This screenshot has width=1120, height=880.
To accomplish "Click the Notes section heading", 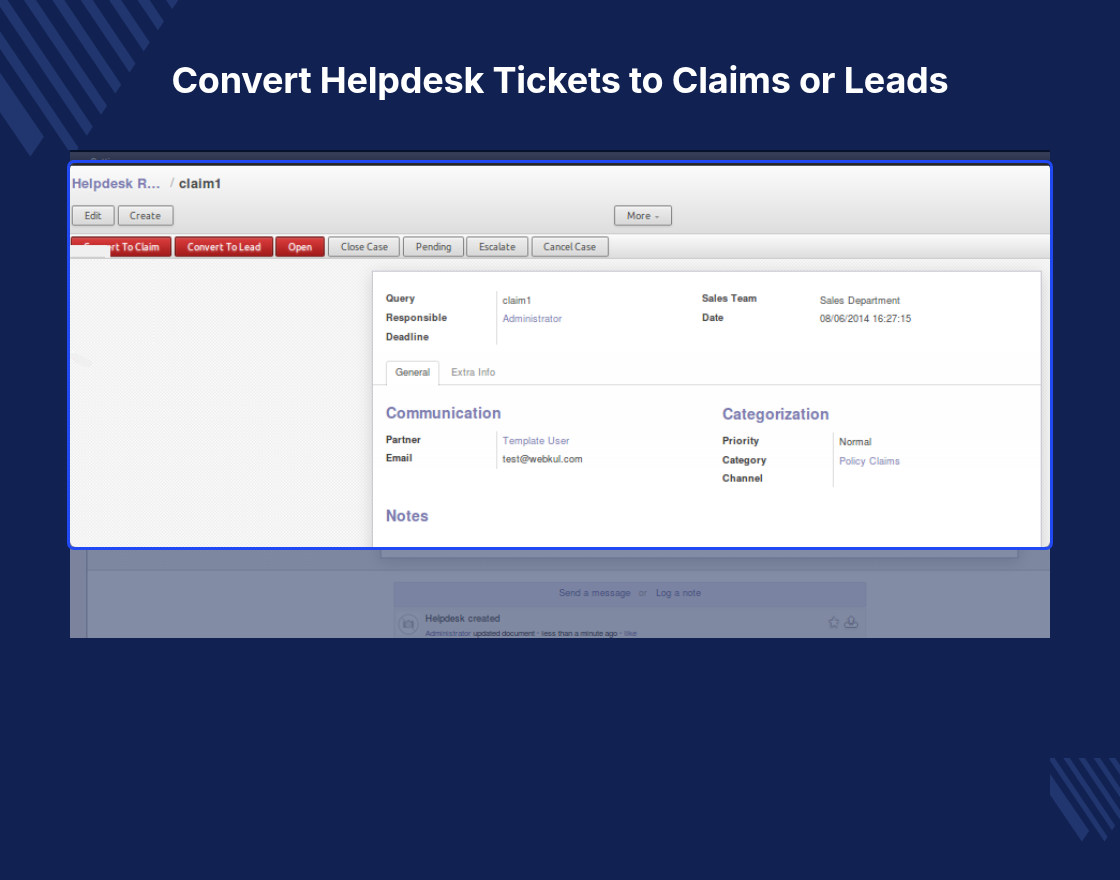I will [x=406, y=516].
